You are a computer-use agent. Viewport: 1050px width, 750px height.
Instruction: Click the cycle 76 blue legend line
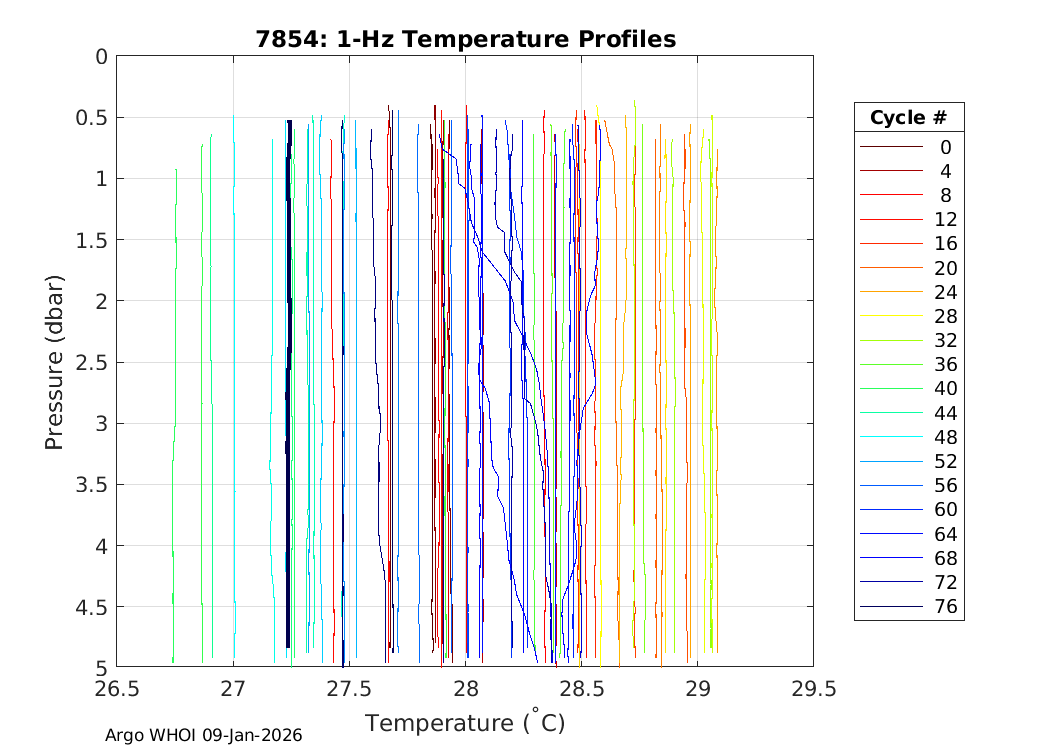tap(890, 607)
